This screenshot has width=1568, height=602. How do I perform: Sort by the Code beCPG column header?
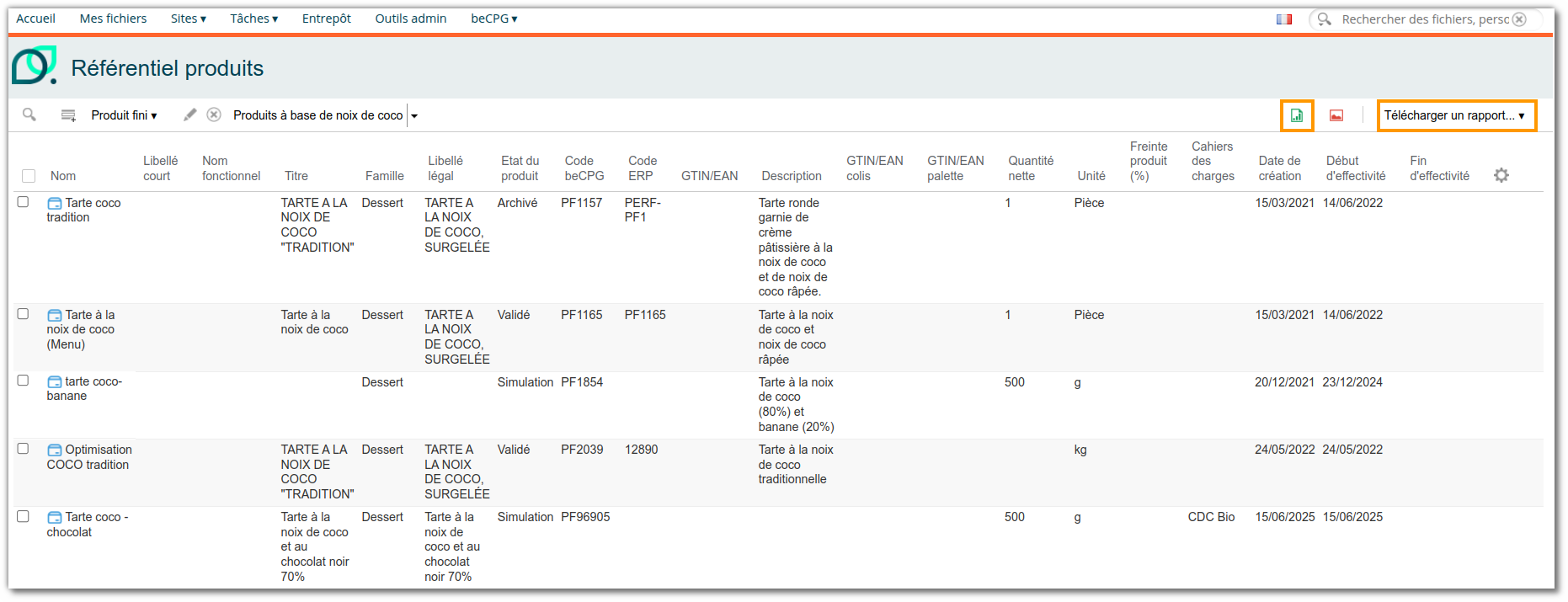coord(584,168)
